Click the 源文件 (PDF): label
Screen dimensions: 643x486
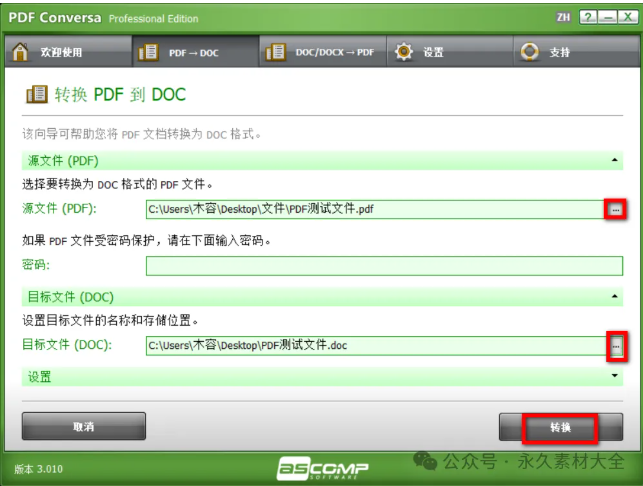pos(59,208)
